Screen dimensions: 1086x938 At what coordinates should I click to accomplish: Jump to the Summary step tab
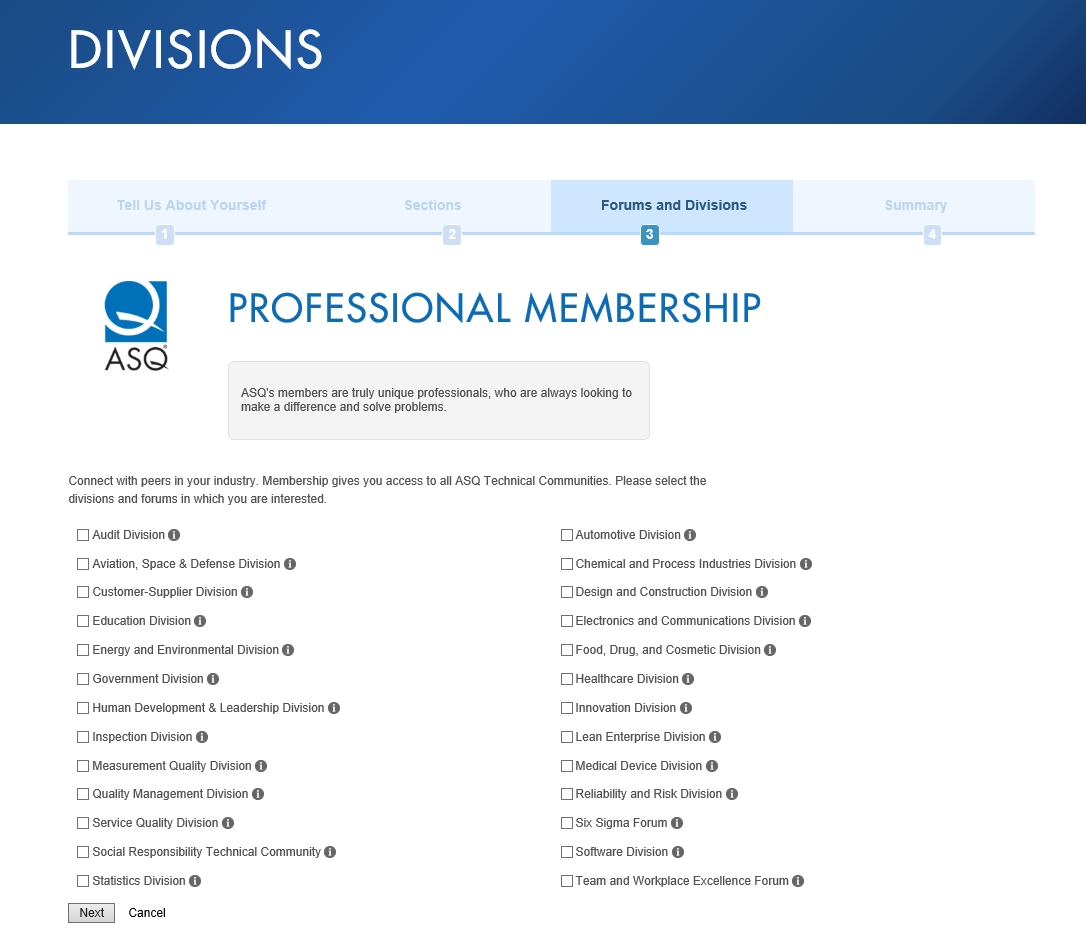(x=915, y=205)
